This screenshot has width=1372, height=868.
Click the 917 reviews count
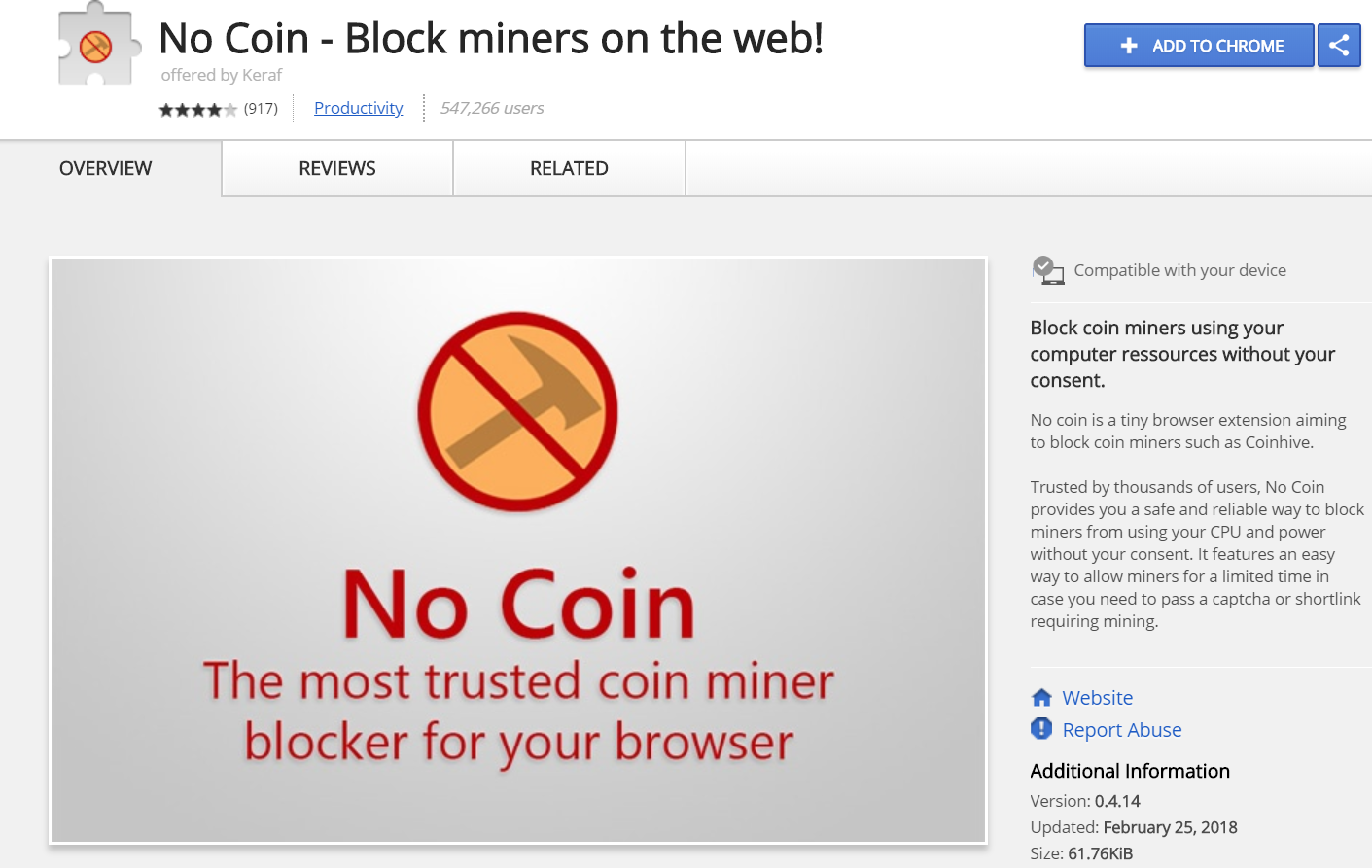261,108
